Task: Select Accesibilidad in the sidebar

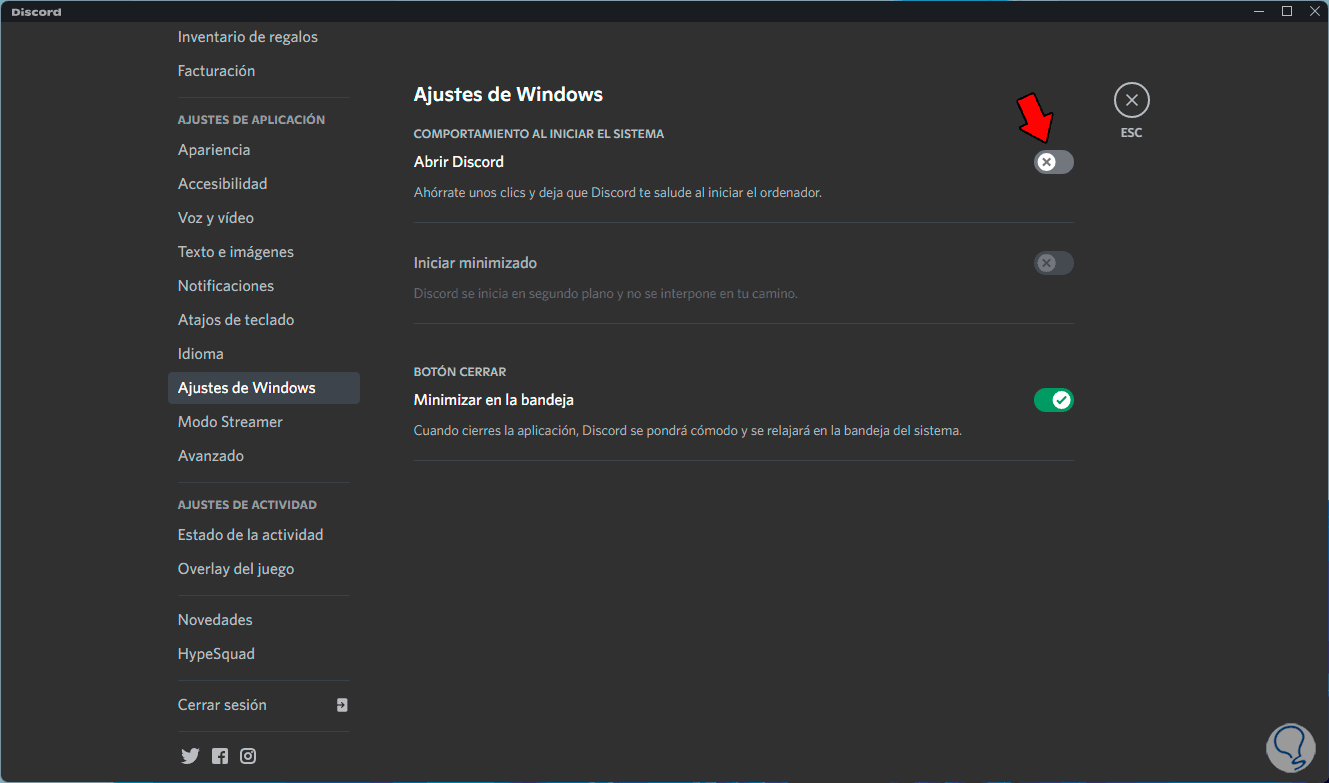Action: tap(264, 184)
